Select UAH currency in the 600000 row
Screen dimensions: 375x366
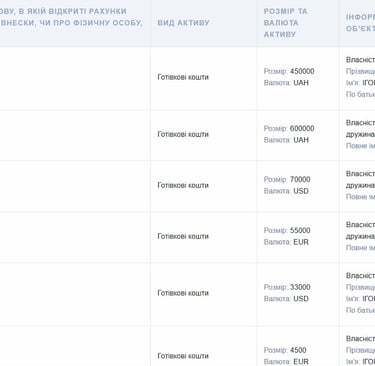301,140
